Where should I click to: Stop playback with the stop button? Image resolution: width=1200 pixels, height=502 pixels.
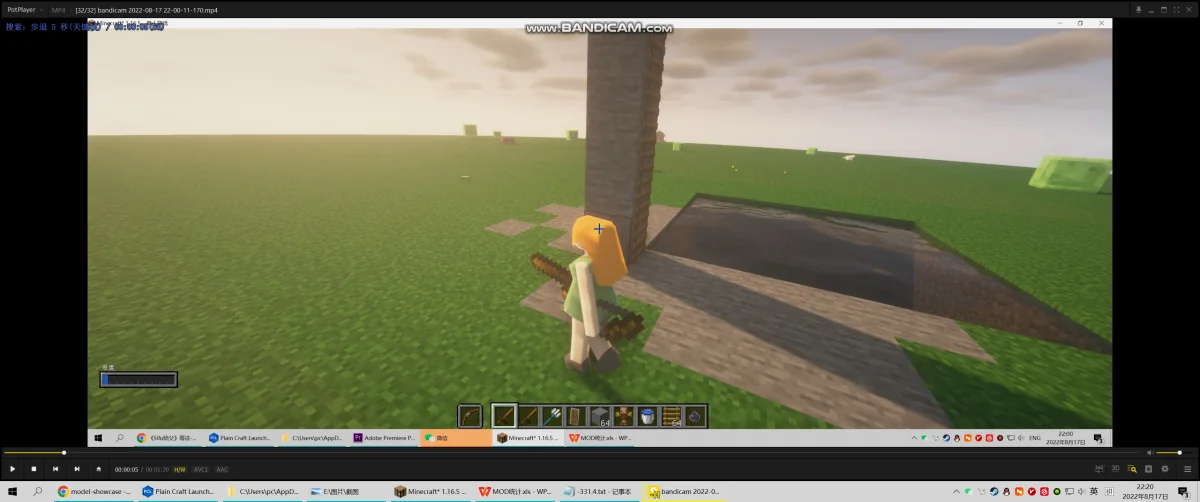(x=34, y=469)
